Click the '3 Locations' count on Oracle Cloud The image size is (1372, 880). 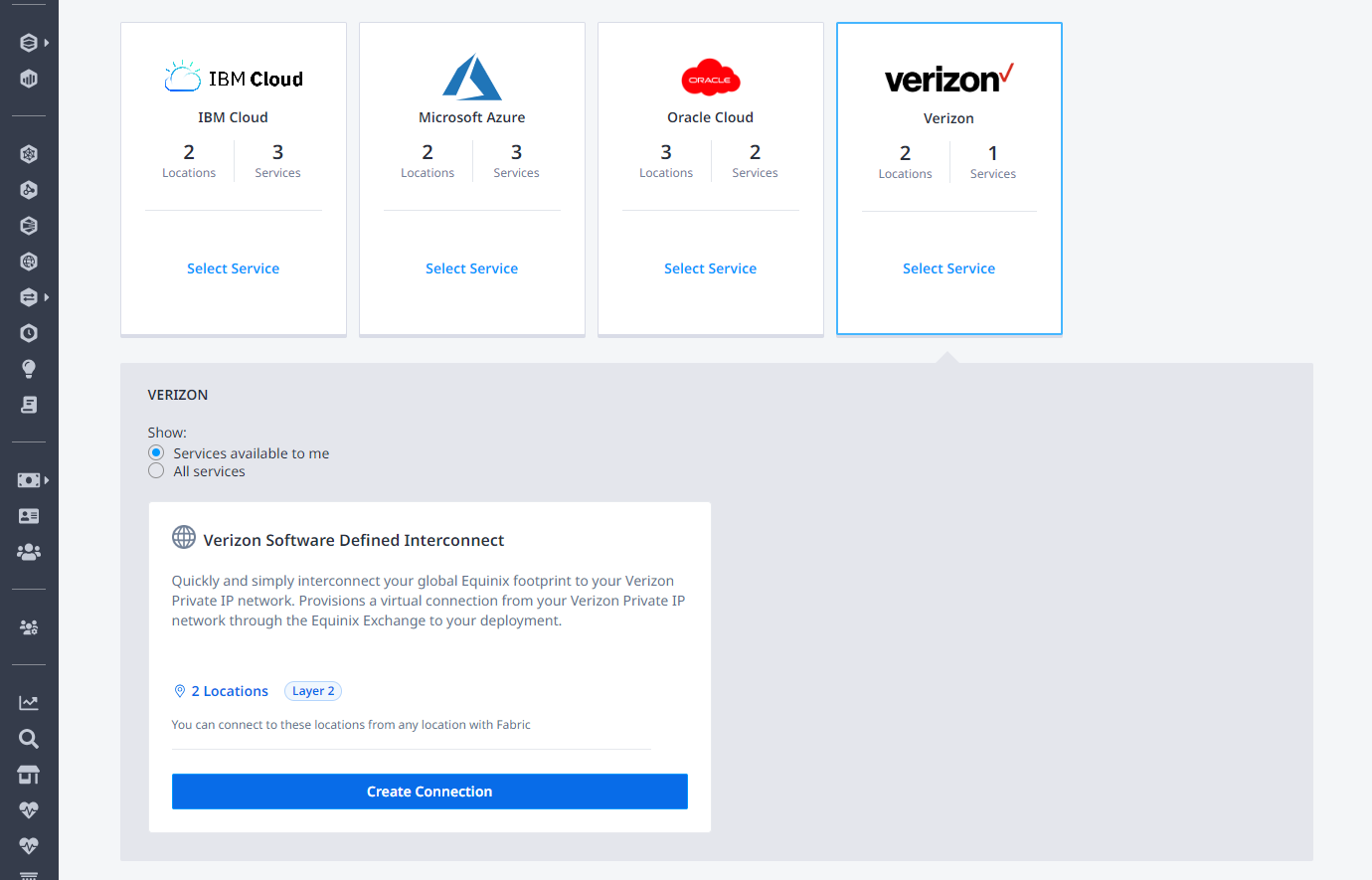click(x=666, y=161)
